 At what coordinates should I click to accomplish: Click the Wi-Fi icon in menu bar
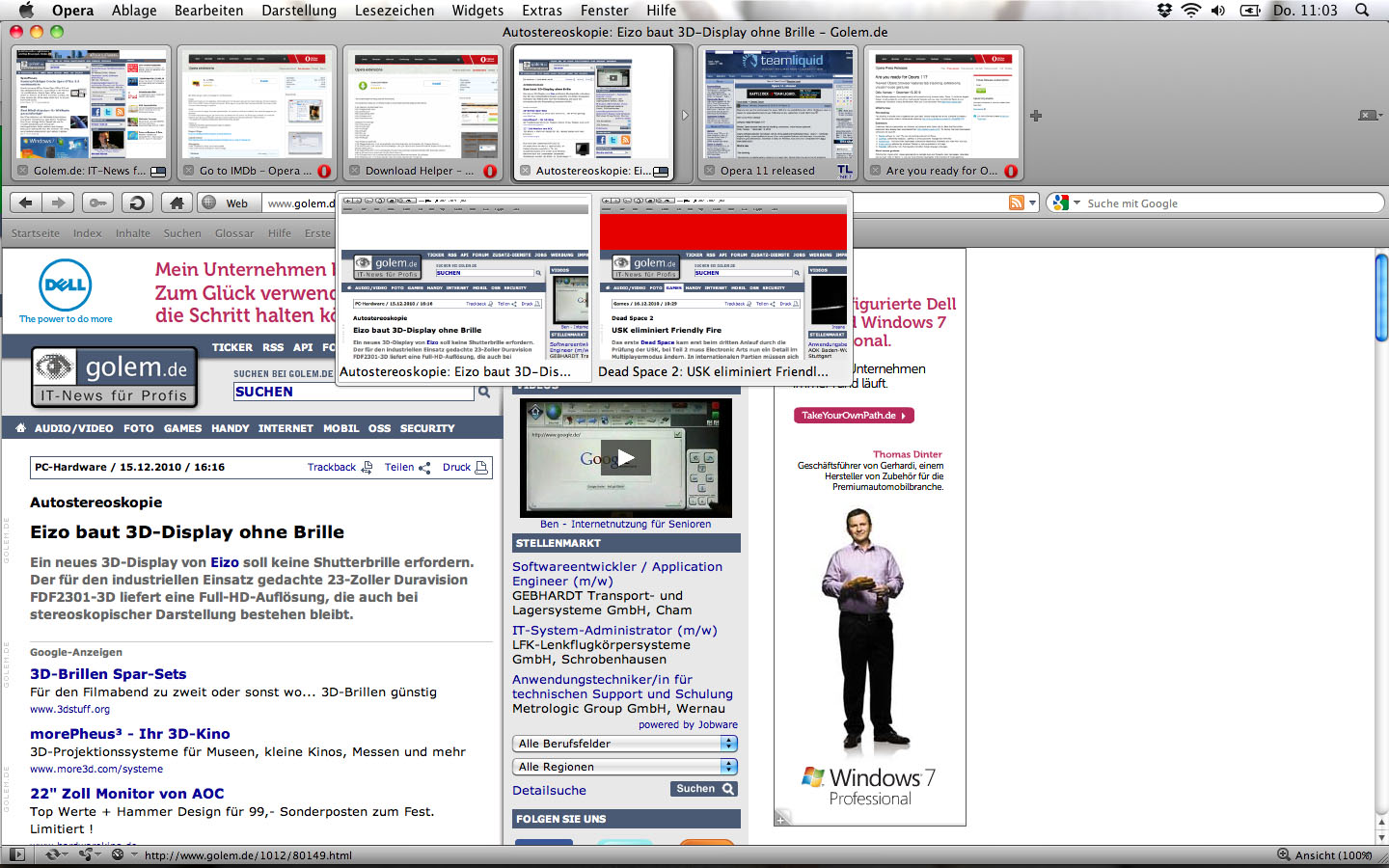coord(1191,11)
